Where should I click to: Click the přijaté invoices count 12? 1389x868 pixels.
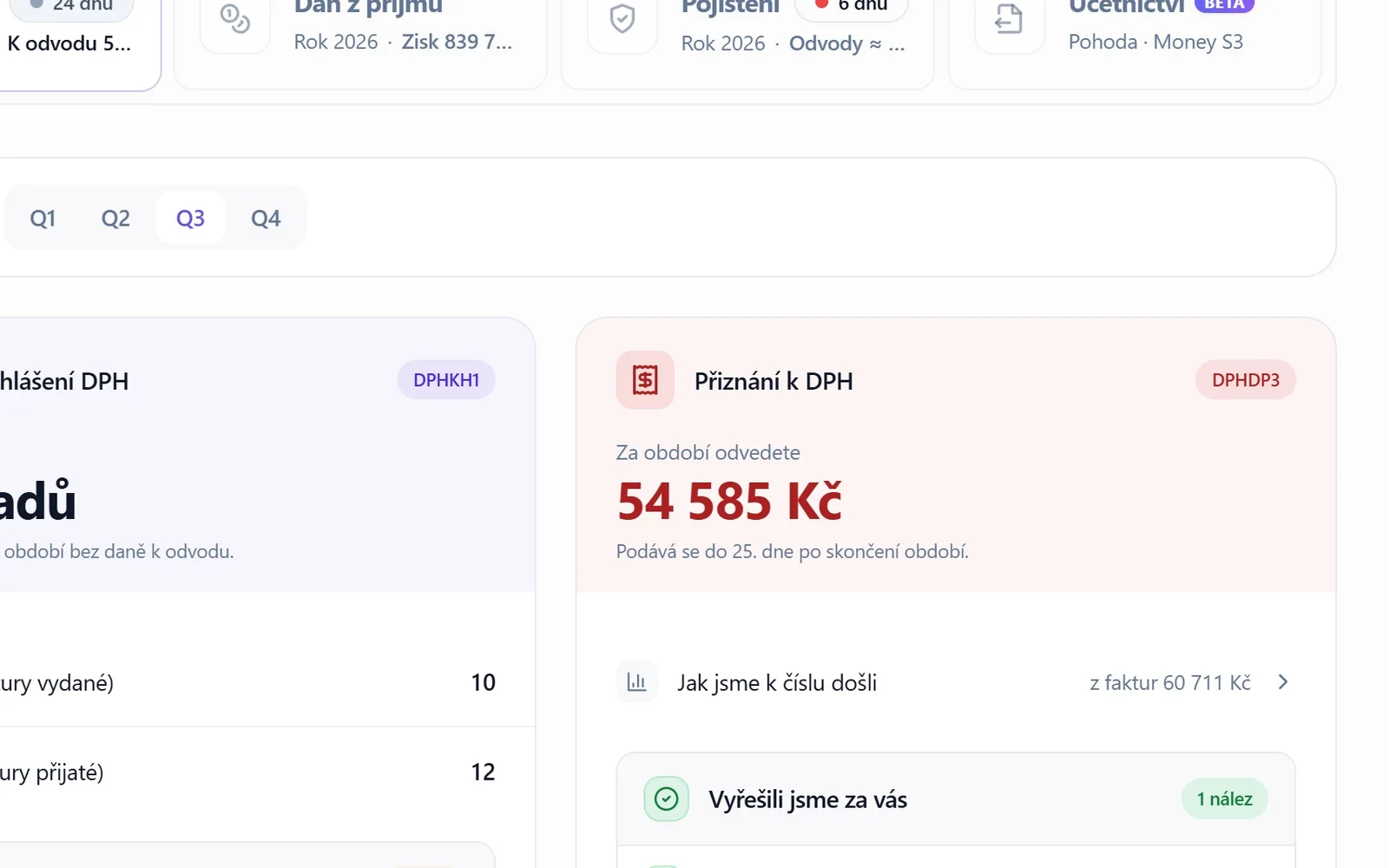pos(484,773)
